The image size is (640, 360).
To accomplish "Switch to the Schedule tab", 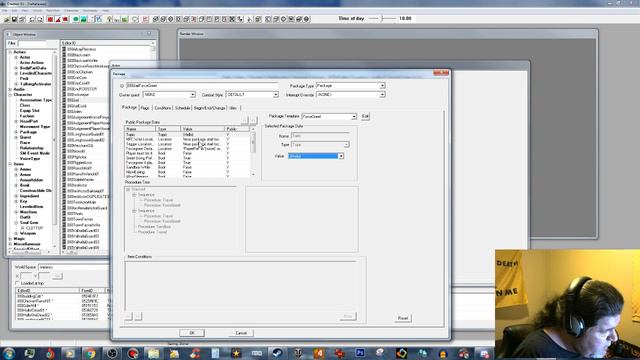I will click(182, 108).
